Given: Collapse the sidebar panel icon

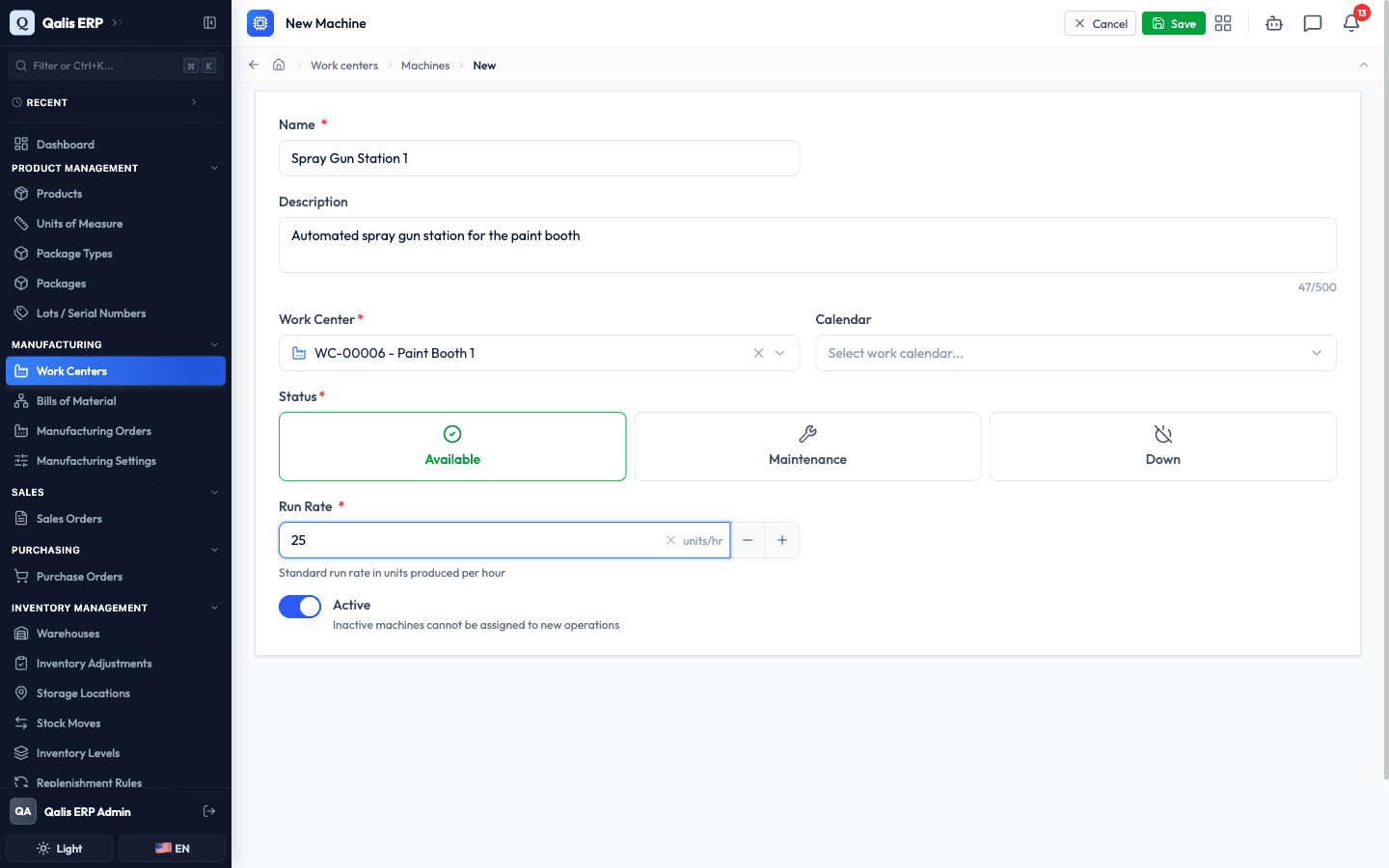Looking at the screenshot, I should (209, 22).
